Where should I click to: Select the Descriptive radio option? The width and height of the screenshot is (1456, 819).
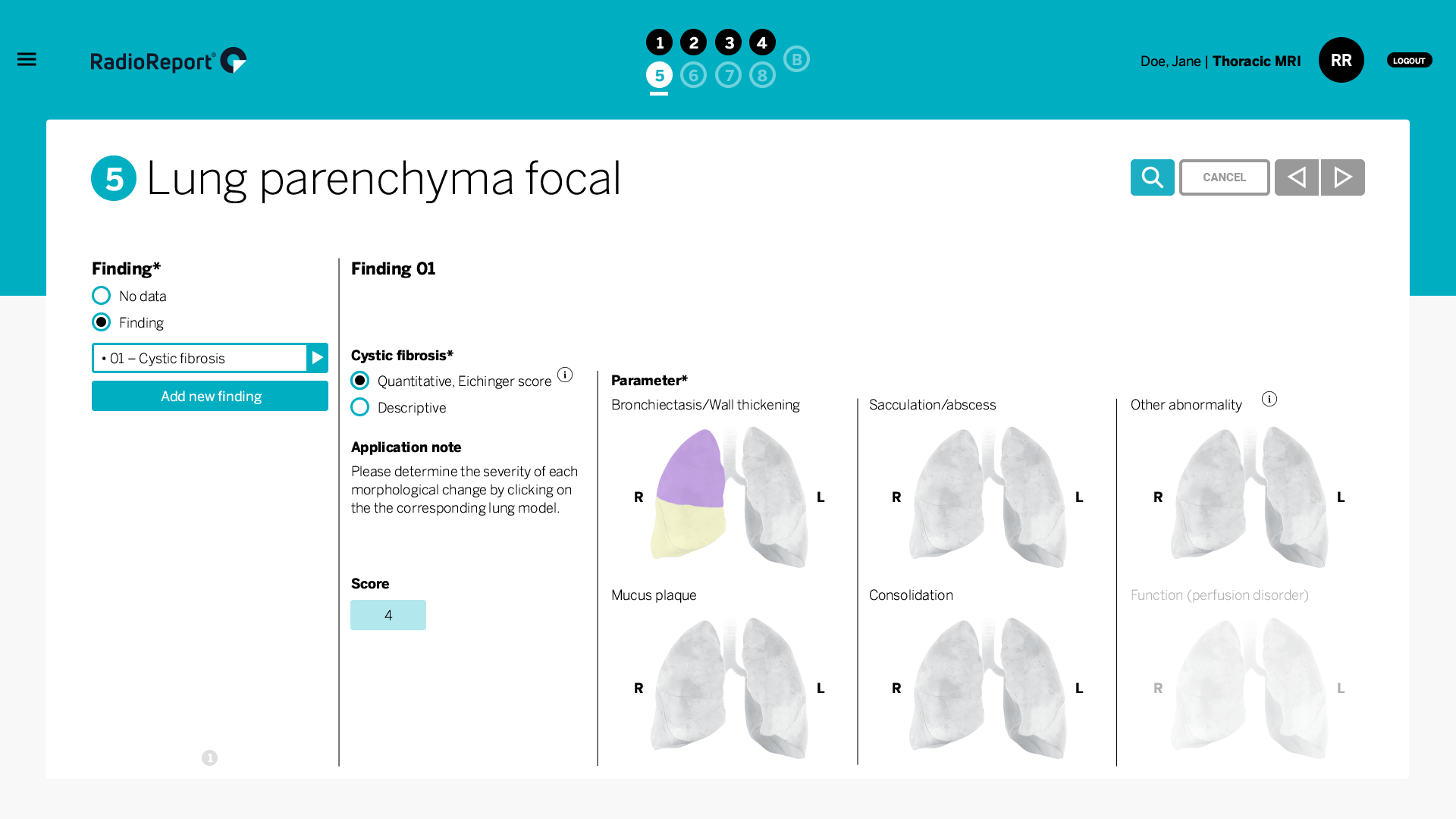[359, 407]
